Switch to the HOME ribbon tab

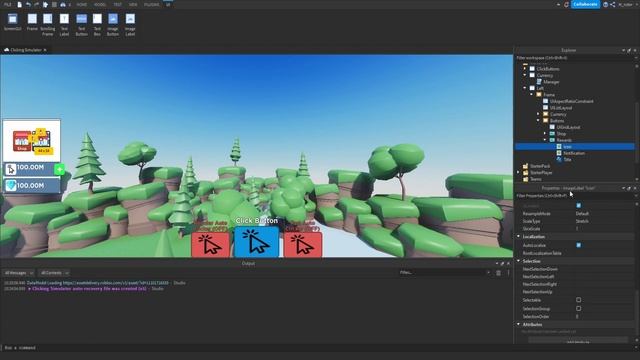pos(82,4)
